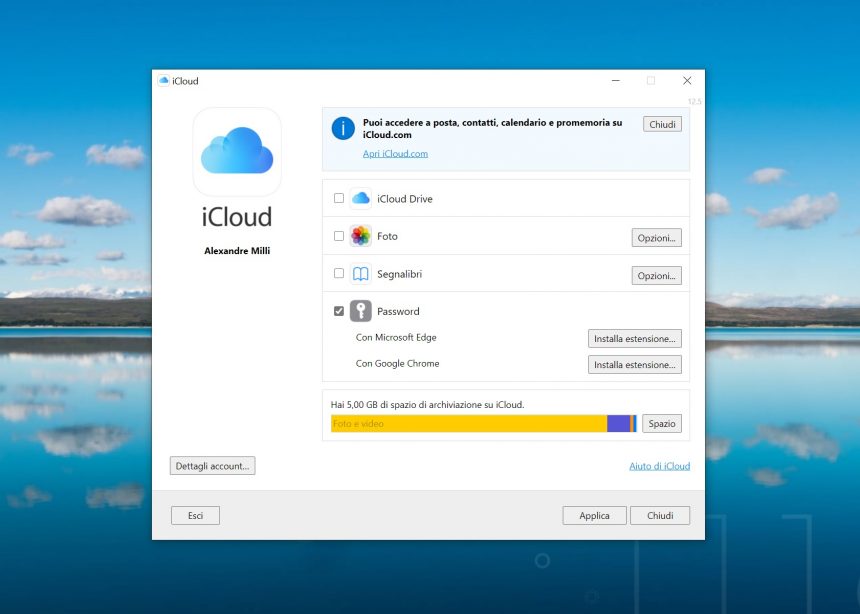Open Dettagli account
The width and height of the screenshot is (860, 614).
[x=212, y=466]
